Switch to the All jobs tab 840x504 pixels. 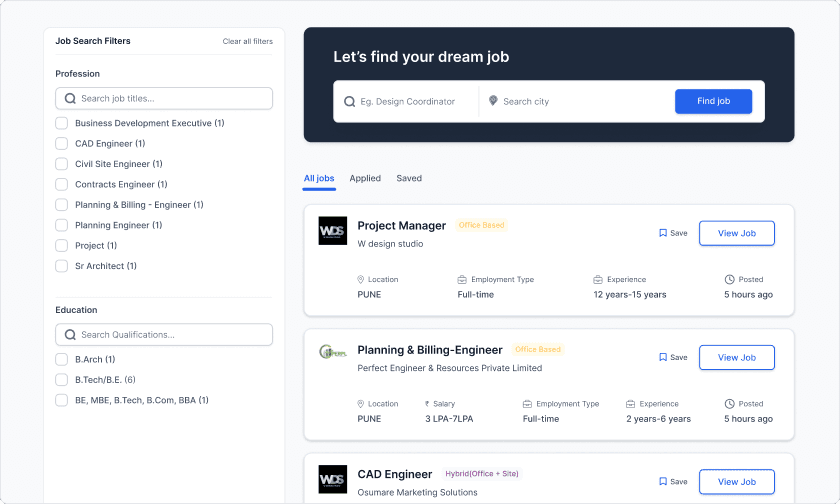point(319,178)
